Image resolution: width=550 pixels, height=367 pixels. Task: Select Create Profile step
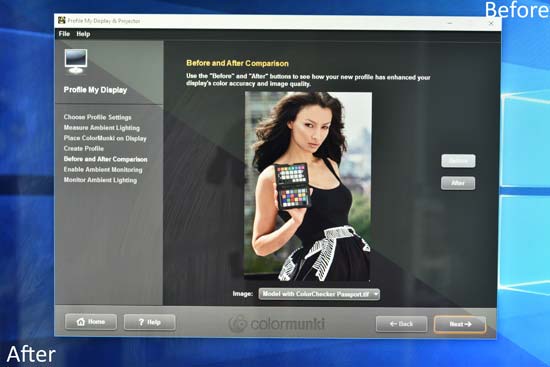(83, 148)
